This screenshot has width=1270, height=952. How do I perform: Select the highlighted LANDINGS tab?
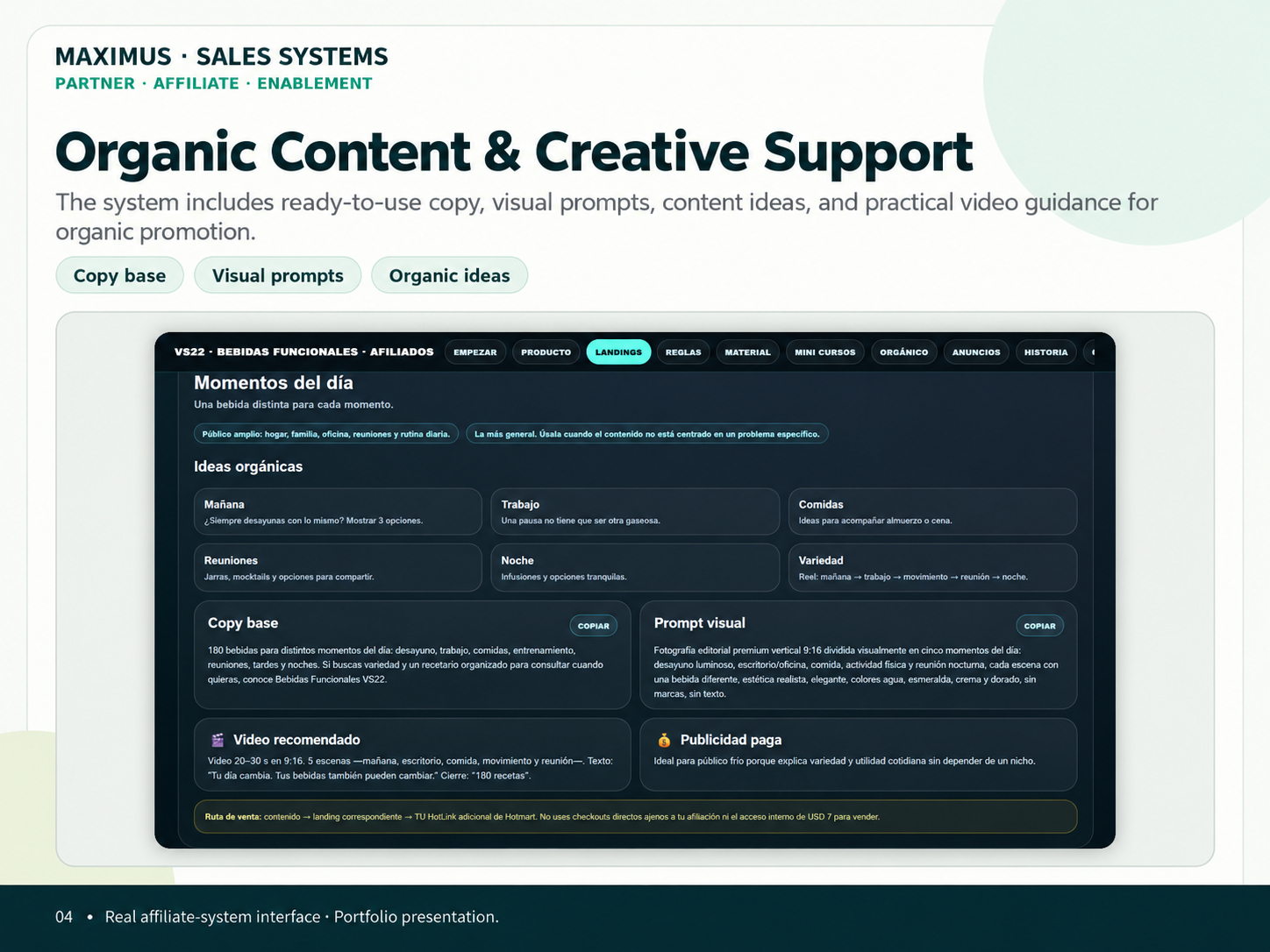(x=618, y=352)
